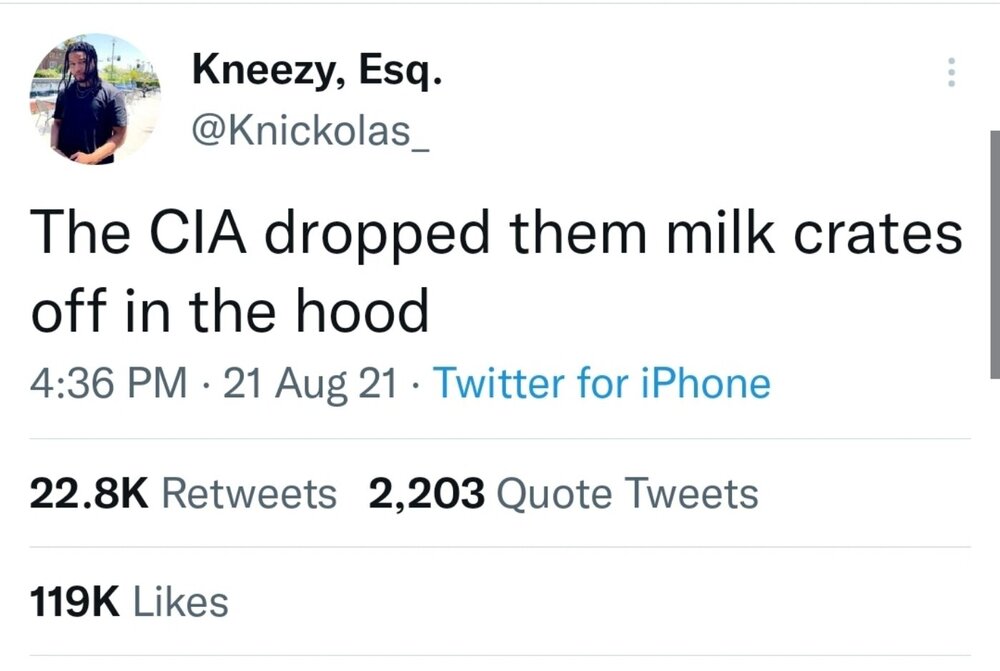The image size is (1000, 671).
Task: Show the Likes label list
Action: 180,602
